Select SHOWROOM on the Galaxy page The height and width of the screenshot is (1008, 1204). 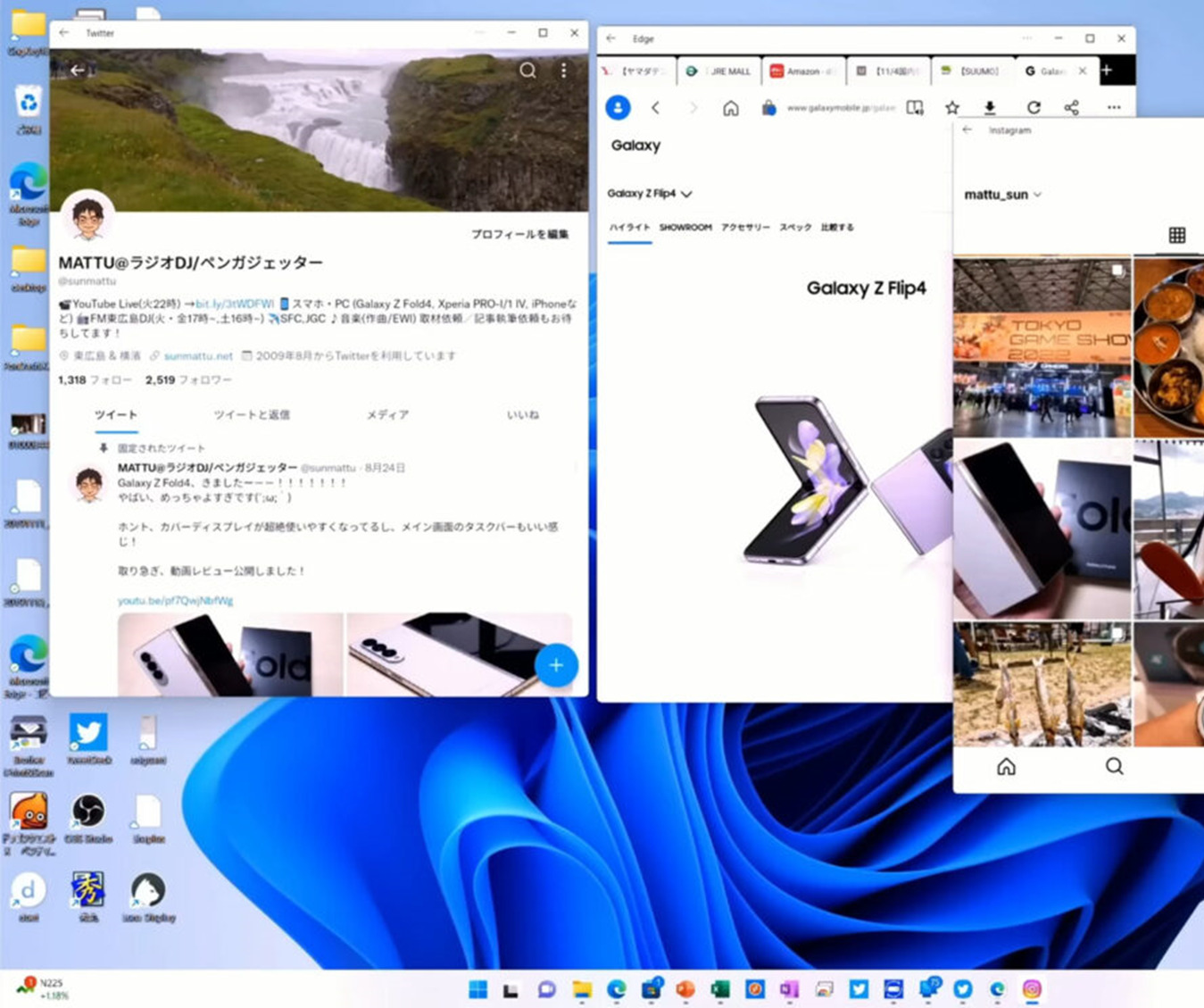coord(685,228)
